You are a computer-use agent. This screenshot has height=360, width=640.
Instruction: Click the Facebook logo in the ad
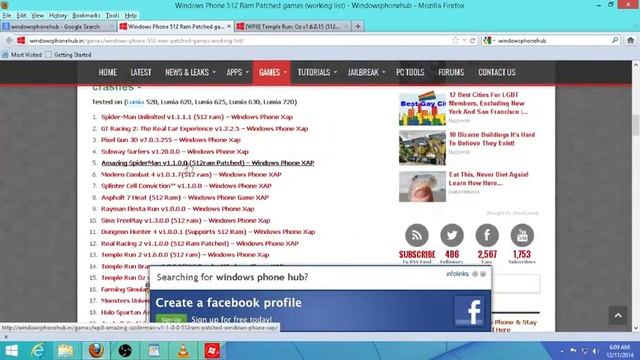(469, 311)
